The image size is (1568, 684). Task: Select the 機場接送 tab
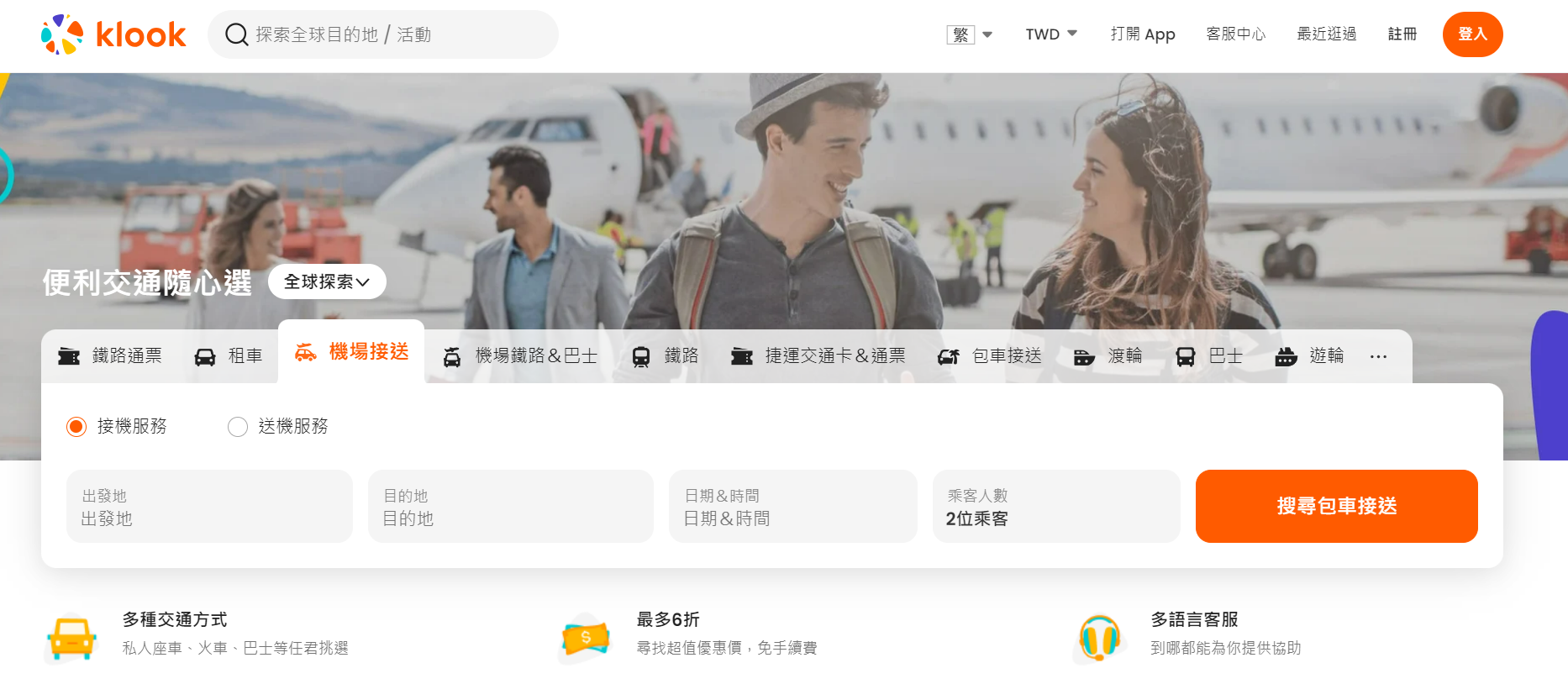tap(351, 351)
